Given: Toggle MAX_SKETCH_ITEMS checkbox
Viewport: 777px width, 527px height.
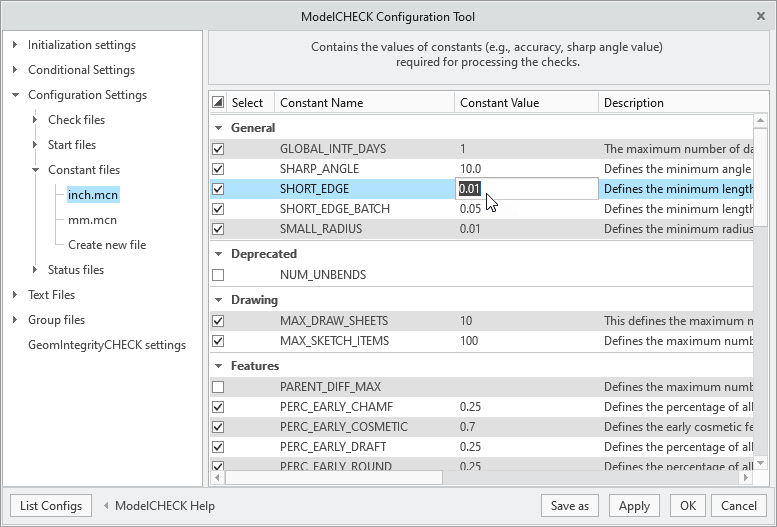Looking at the screenshot, I should (x=218, y=341).
